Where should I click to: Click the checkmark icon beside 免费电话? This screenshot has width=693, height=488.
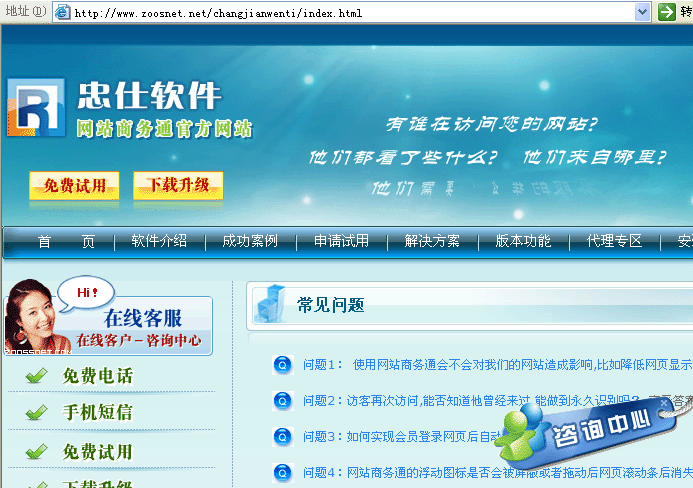[x=37, y=376]
